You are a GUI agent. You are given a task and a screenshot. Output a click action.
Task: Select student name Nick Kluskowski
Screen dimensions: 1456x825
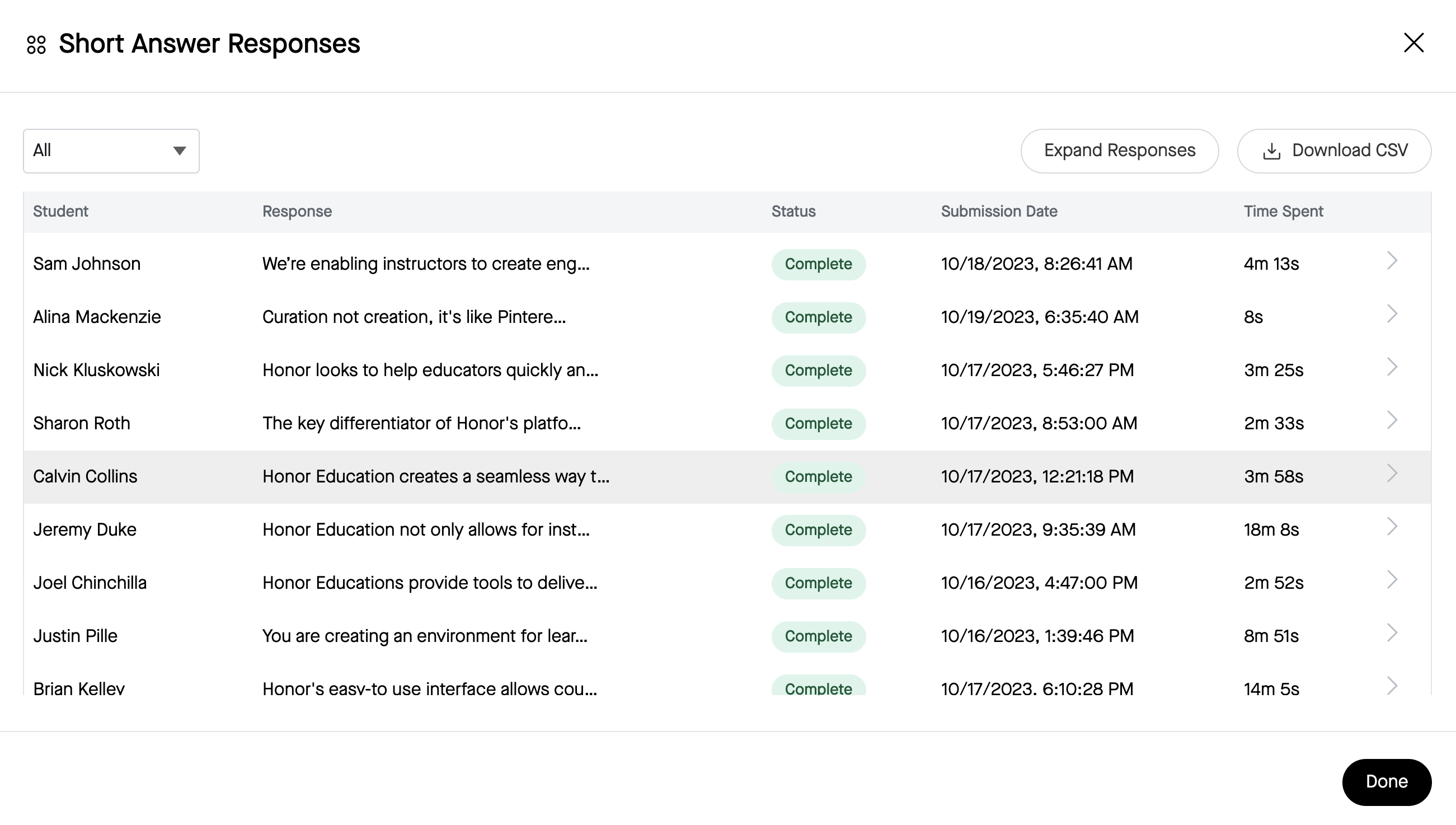(96, 371)
